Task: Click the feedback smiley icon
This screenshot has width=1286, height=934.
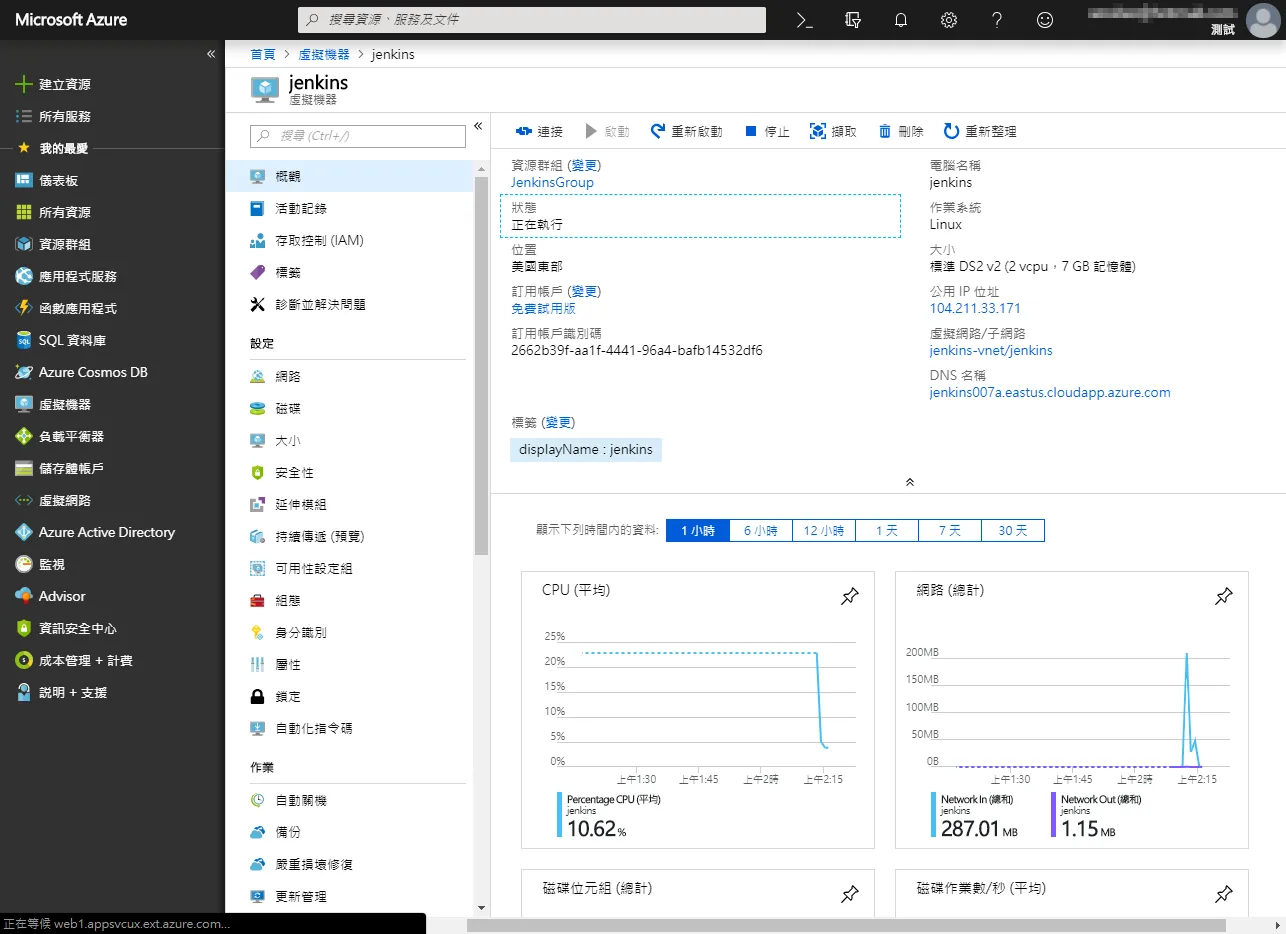Action: tap(1045, 20)
